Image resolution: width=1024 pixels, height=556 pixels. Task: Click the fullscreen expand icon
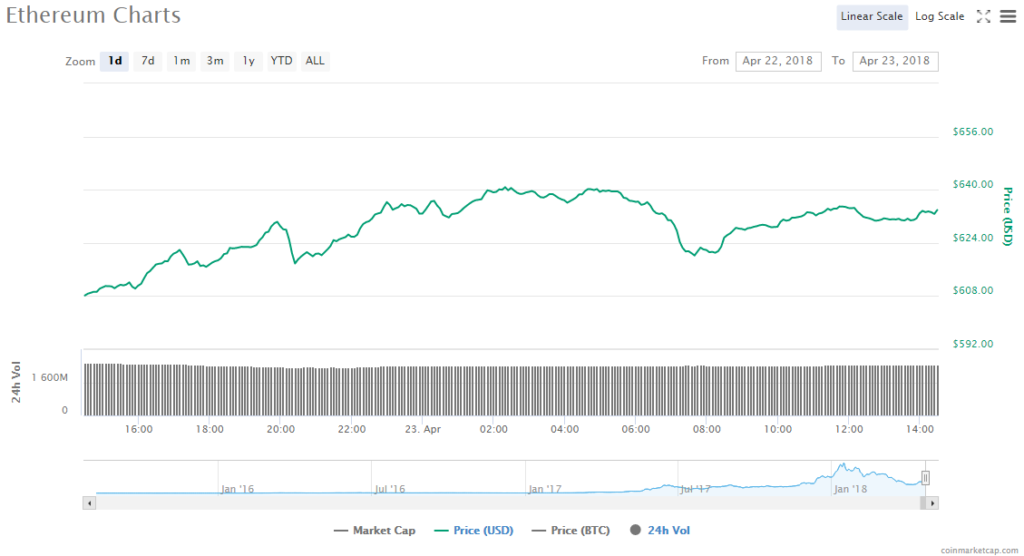(x=983, y=16)
